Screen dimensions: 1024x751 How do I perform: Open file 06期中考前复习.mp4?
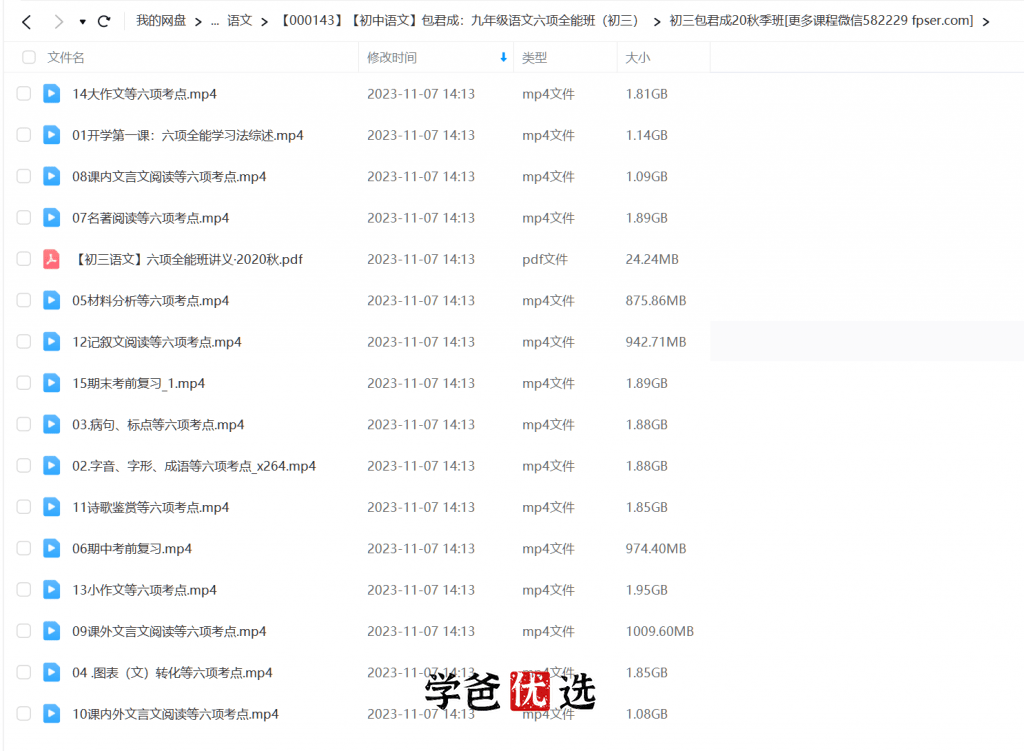(132, 549)
